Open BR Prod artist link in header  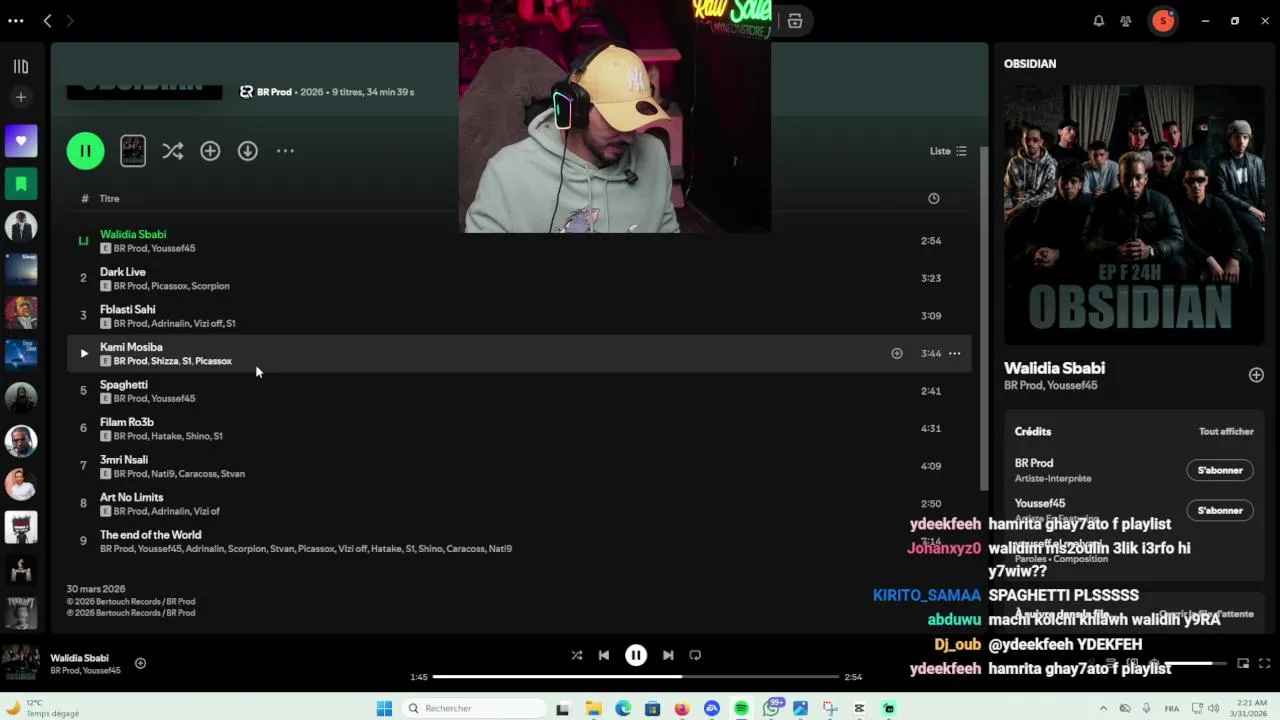[x=274, y=92]
